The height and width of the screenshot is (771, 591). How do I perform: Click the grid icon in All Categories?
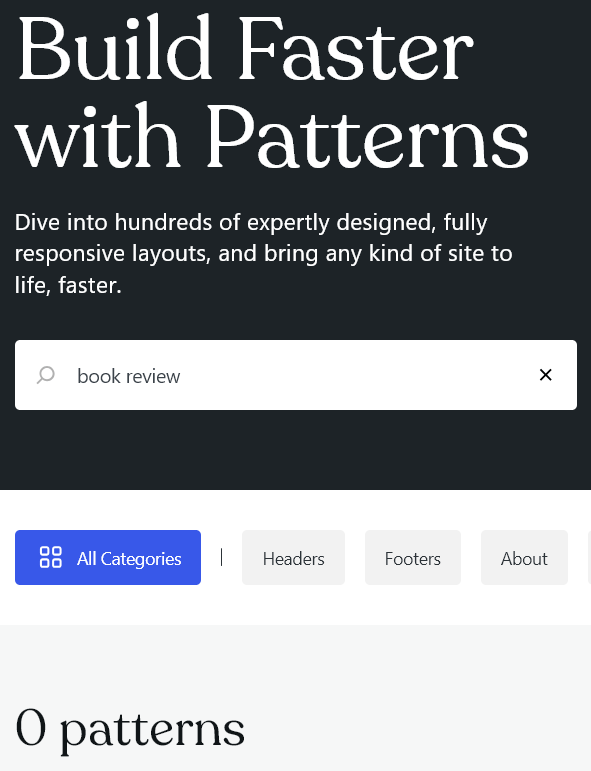coord(51,557)
